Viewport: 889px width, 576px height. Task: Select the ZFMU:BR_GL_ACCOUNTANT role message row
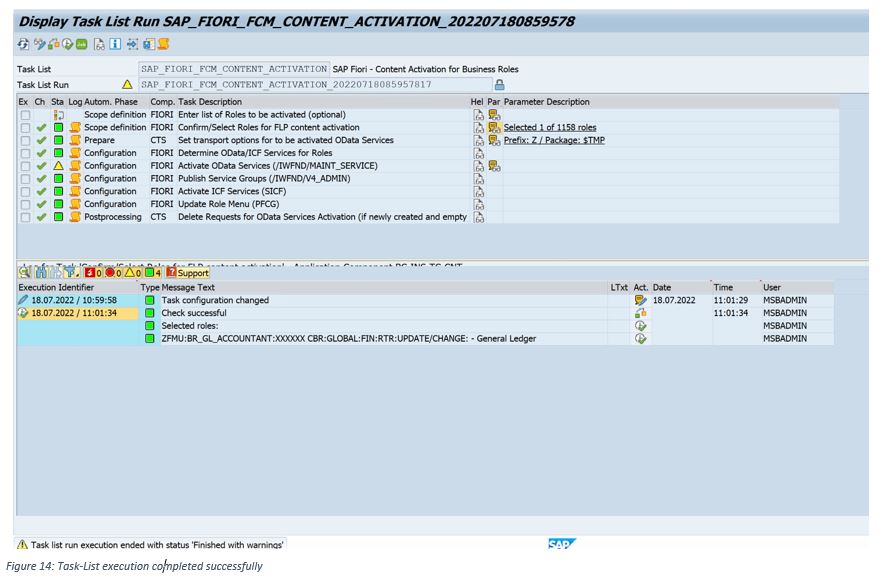pyautogui.click(x=349, y=338)
